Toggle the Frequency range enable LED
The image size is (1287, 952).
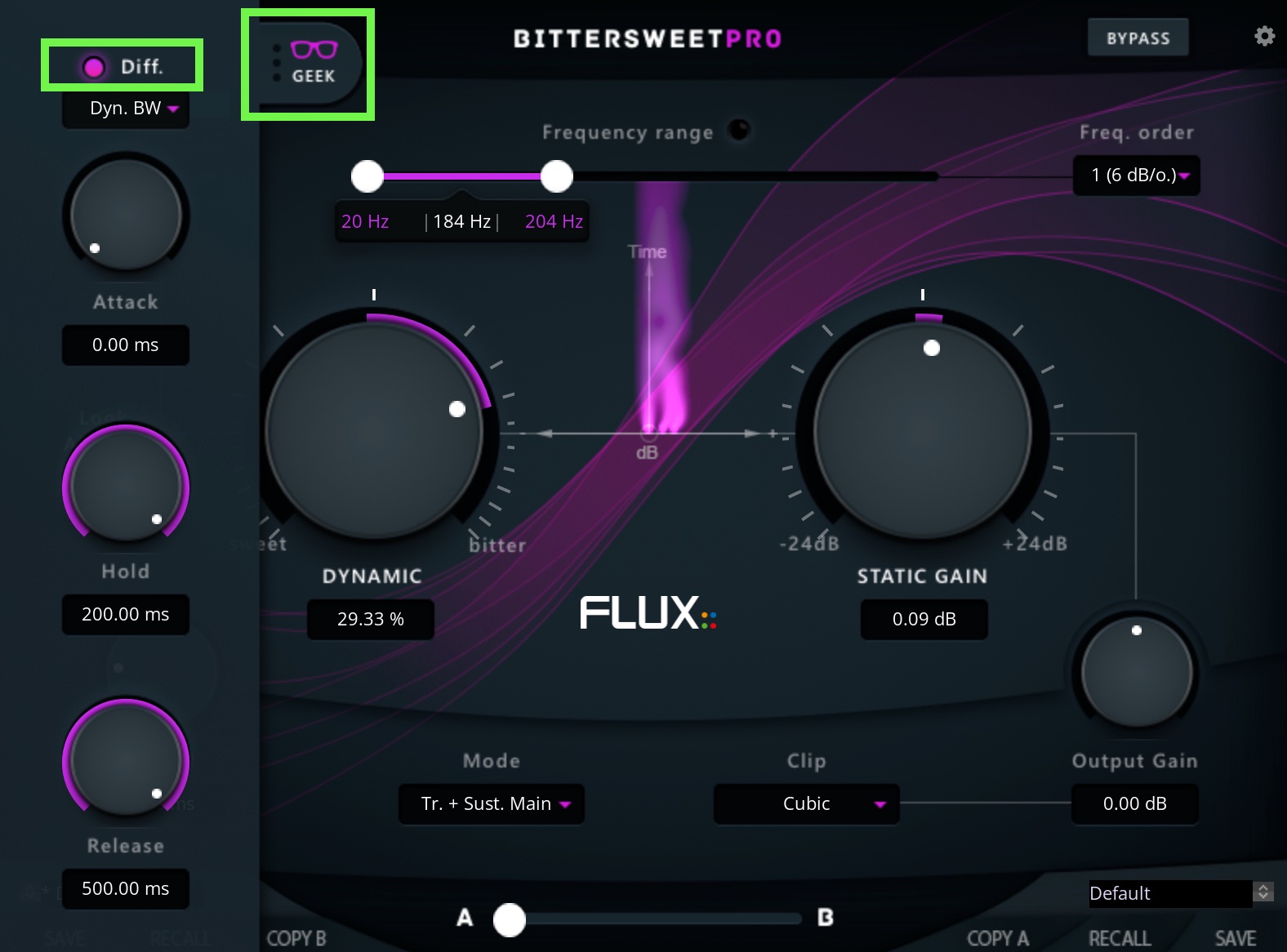738,130
